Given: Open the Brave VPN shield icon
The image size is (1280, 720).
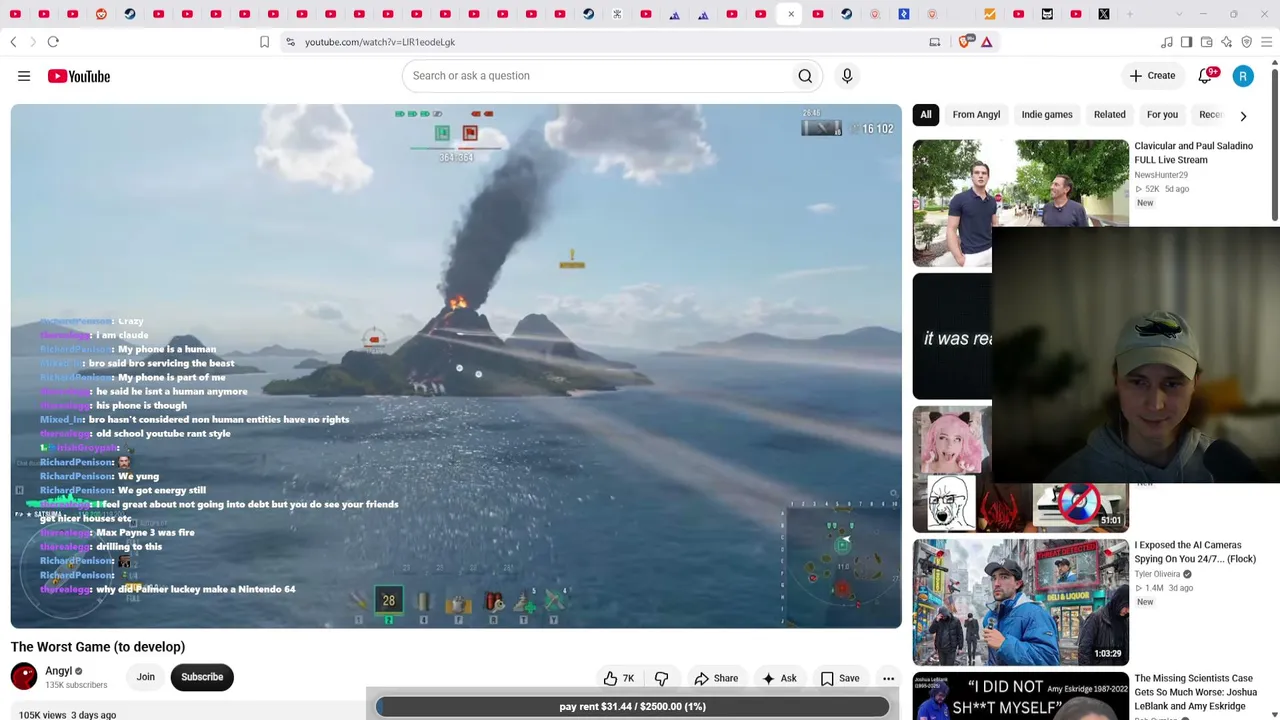Looking at the screenshot, I should [x=1247, y=42].
